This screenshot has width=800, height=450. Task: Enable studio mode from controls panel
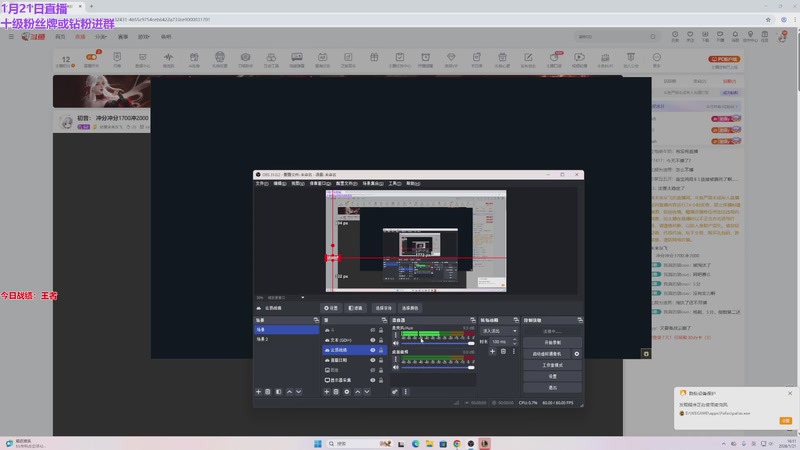click(552, 365)
